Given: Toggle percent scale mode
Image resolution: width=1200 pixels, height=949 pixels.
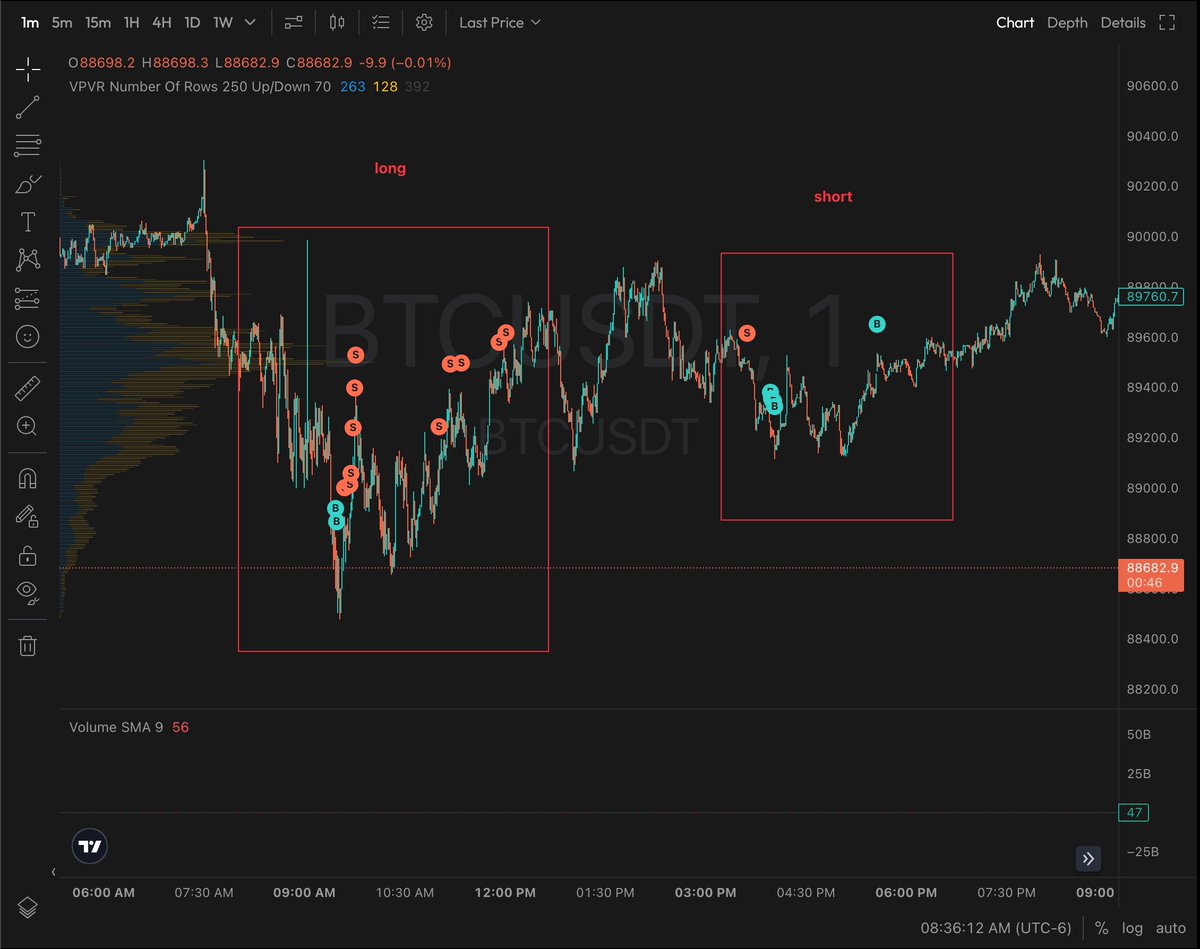Looking at the screenshot, I should point(1101,927).
